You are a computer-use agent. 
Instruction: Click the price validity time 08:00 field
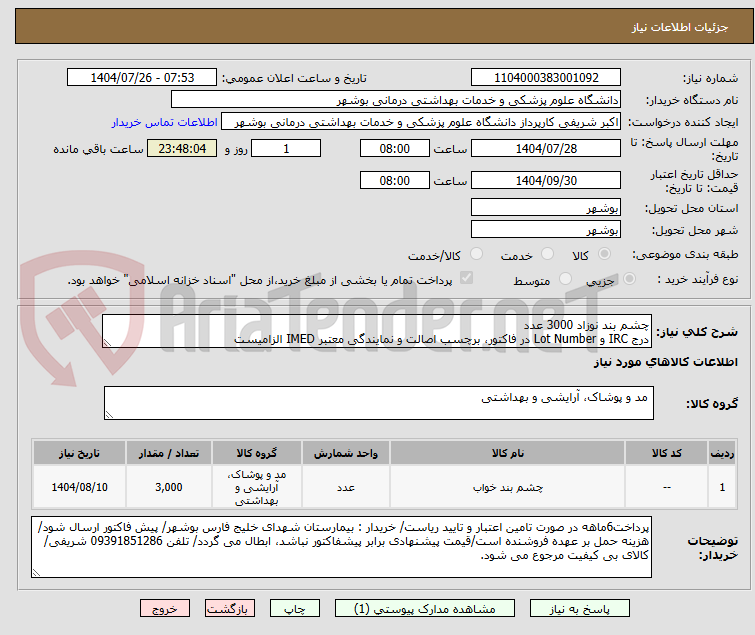coord(394,181)
